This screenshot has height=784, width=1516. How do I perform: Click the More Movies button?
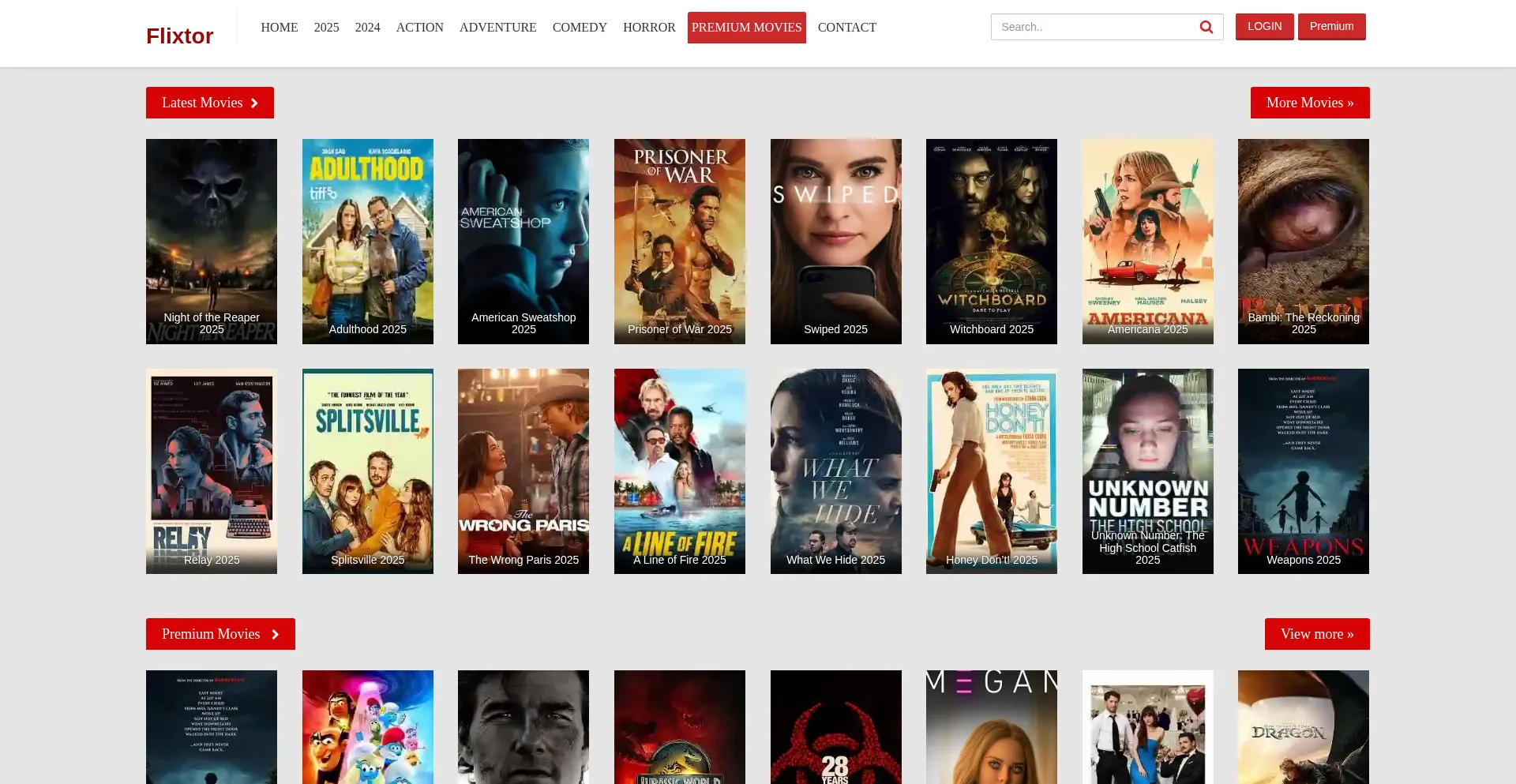coord(1310,103)
